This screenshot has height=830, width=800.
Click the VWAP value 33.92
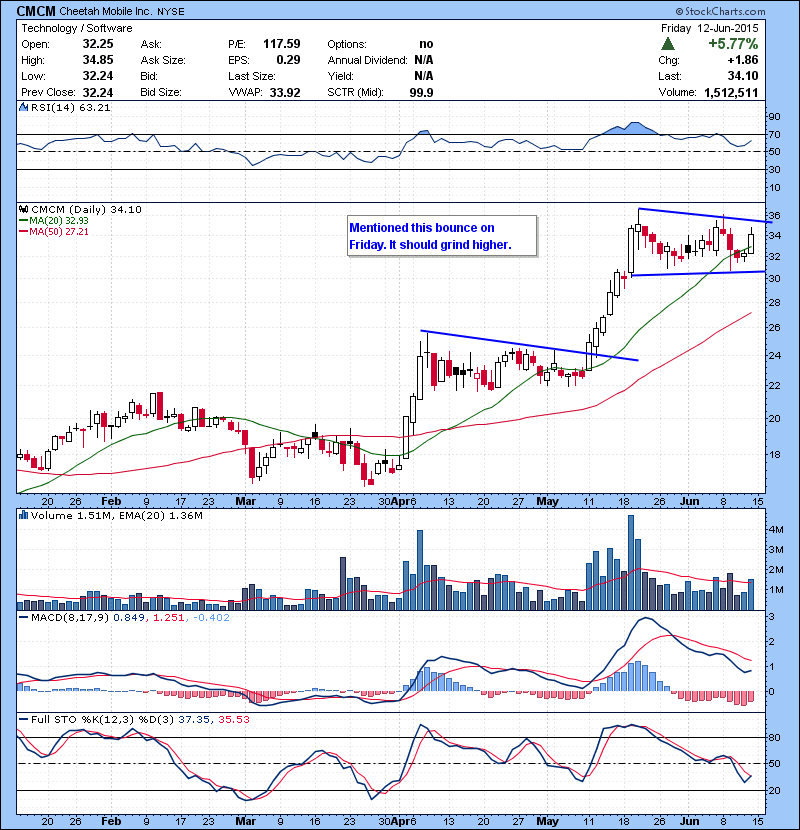coord(285,93)
